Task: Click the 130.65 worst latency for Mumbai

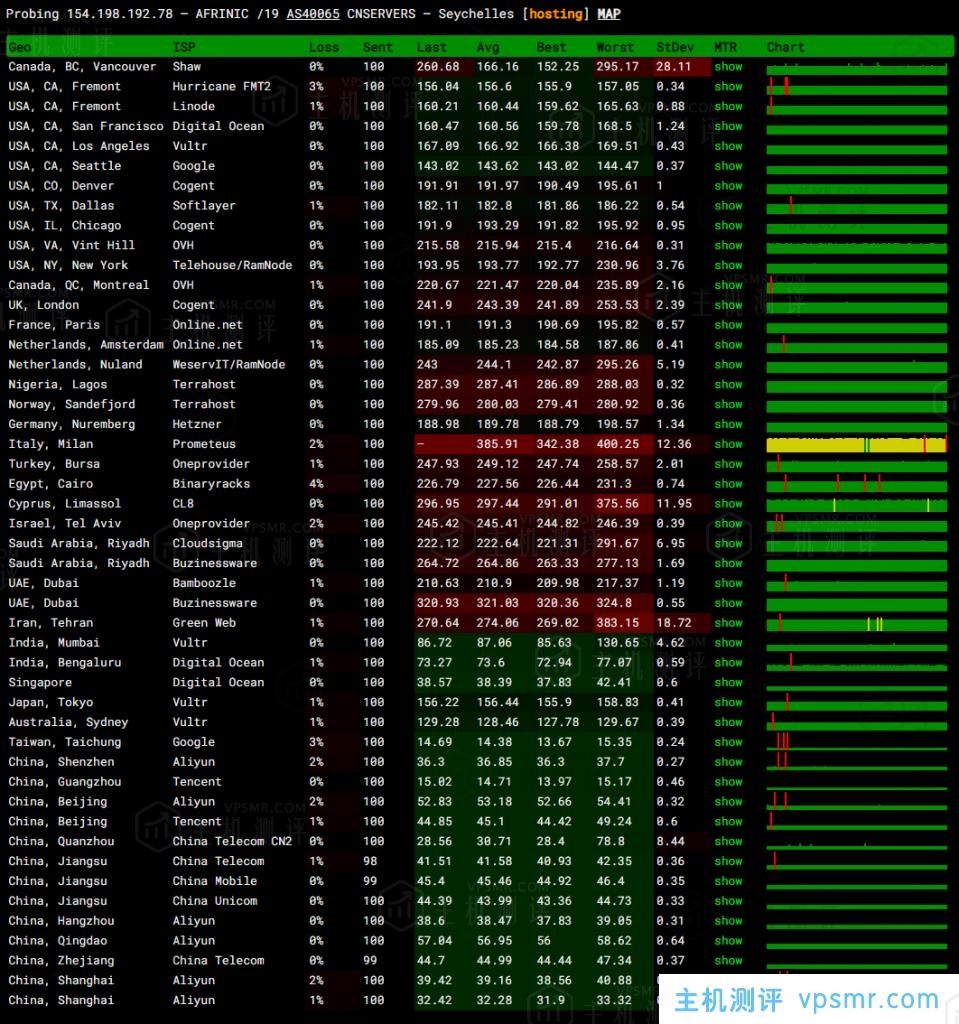Action: 617,643
